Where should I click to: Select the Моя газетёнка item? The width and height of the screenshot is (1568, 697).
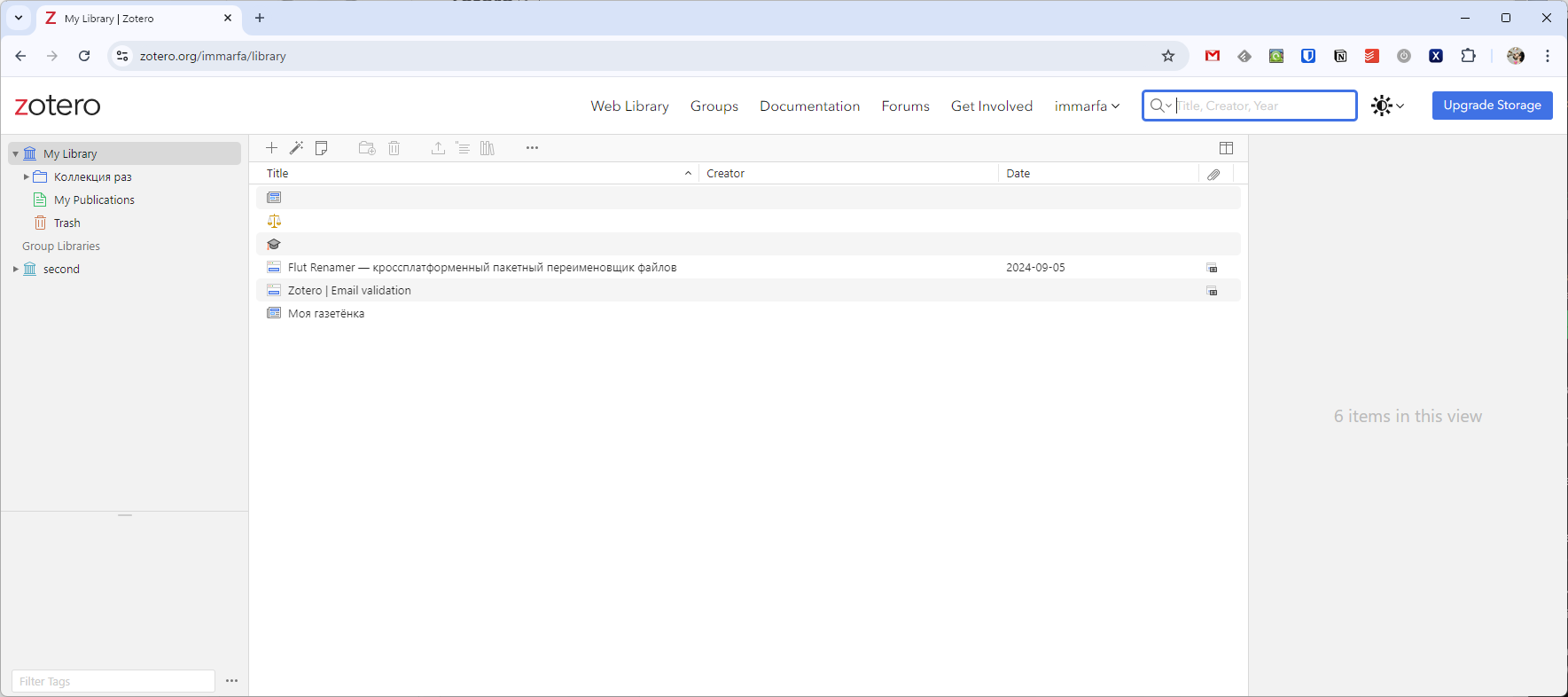(748, 313)
